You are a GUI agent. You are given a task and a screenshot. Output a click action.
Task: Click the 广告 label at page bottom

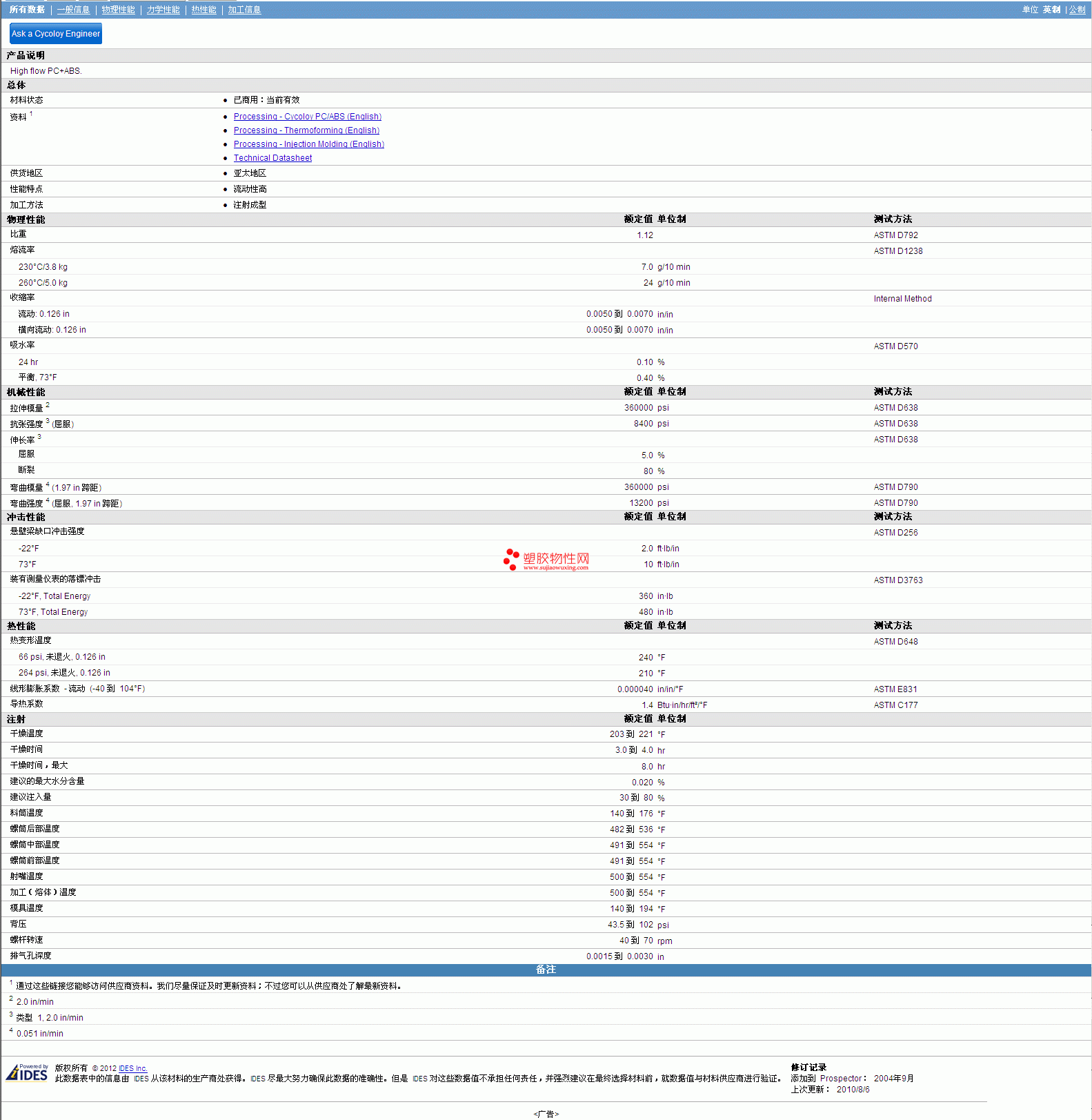[546, 1114]
